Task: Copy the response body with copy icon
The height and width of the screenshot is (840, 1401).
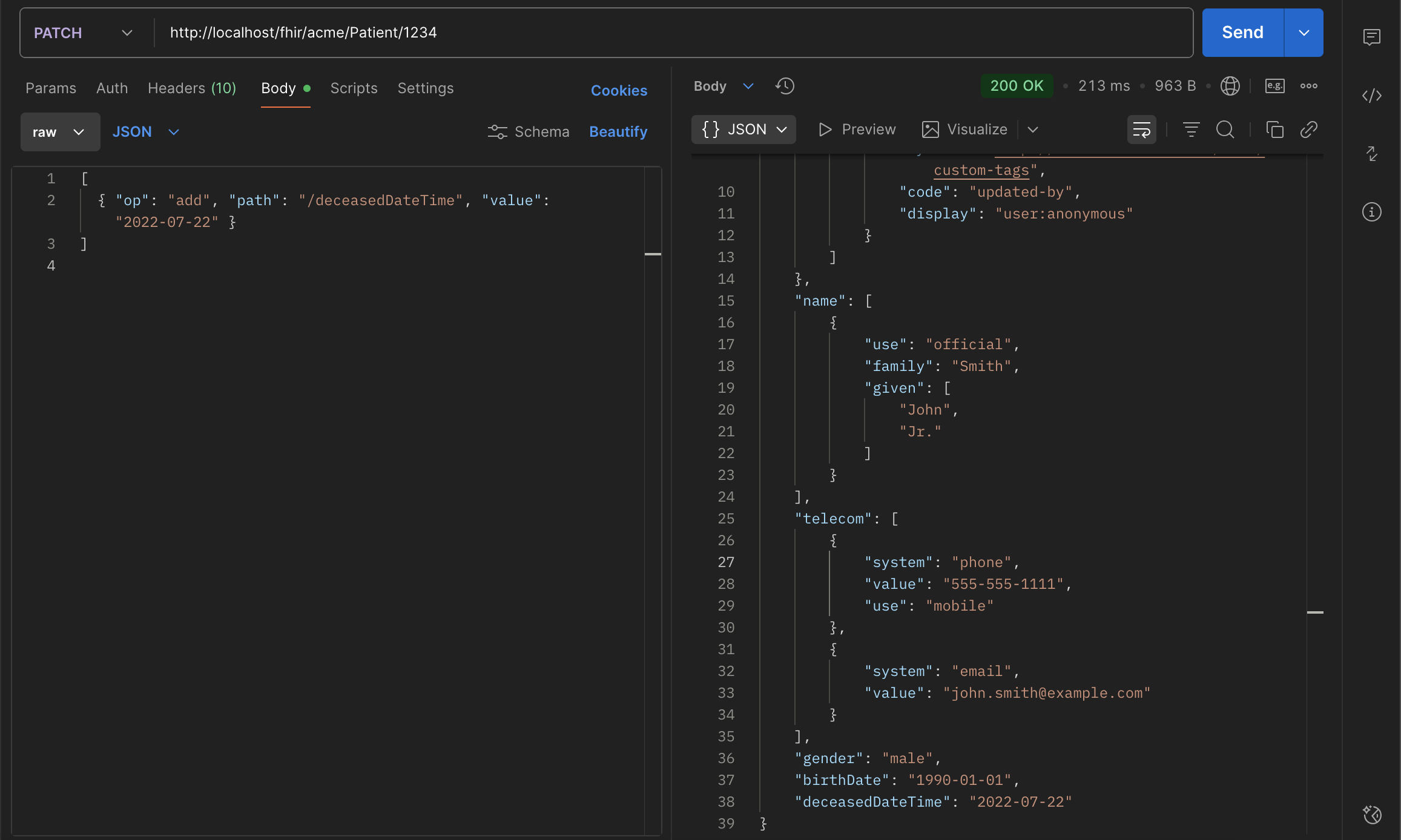Action: click(x=1274, y=130)
